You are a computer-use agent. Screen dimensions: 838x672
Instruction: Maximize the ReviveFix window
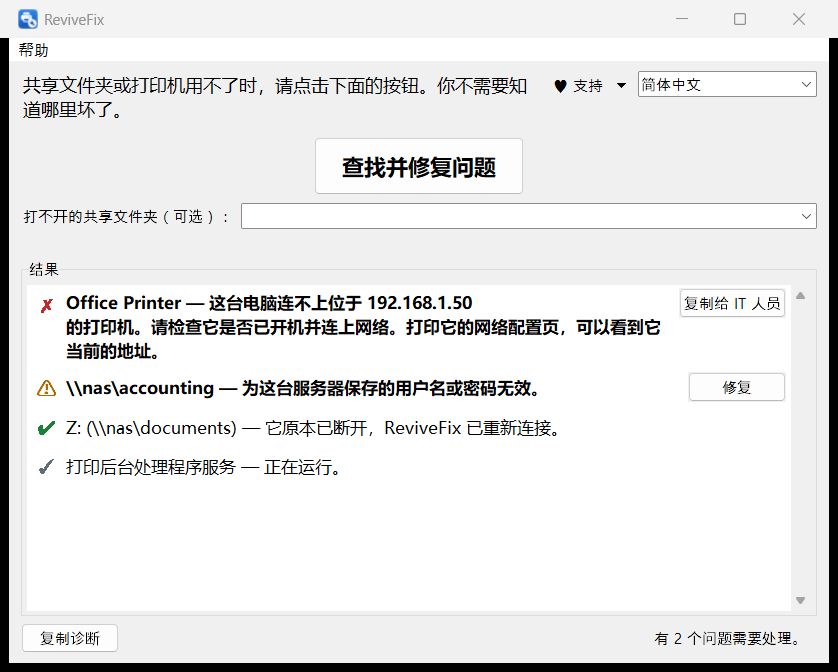point(740,19)
